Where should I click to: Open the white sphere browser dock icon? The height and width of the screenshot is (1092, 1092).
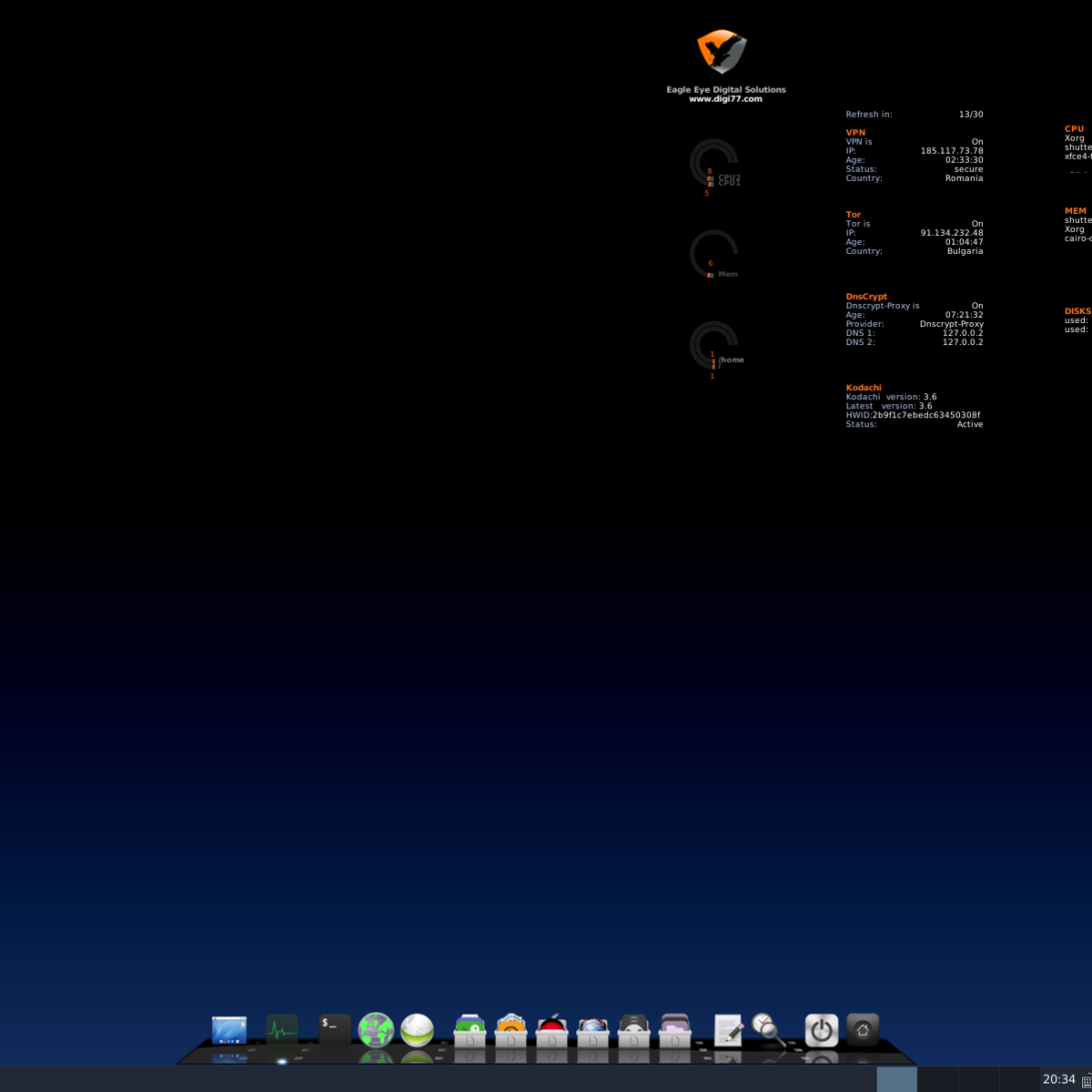tap(417, 1031)
